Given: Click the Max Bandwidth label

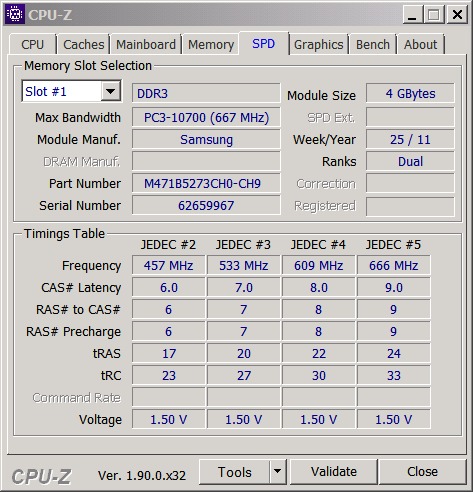Looking at the screenshot, I should pos(78,118).
